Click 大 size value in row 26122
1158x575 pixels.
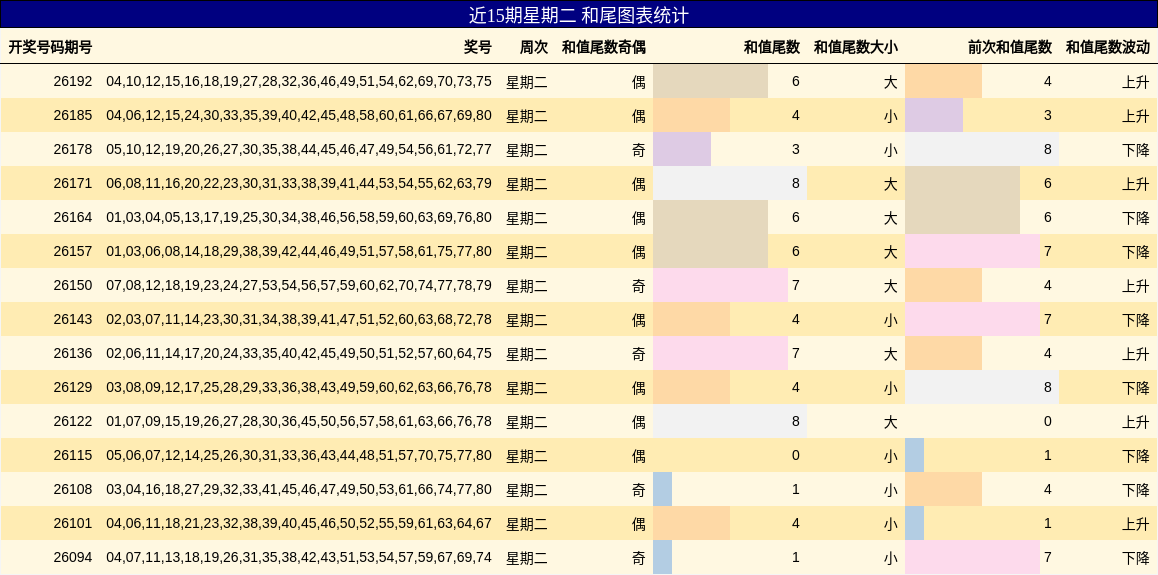pyautogui.click(x=891, y=421)
